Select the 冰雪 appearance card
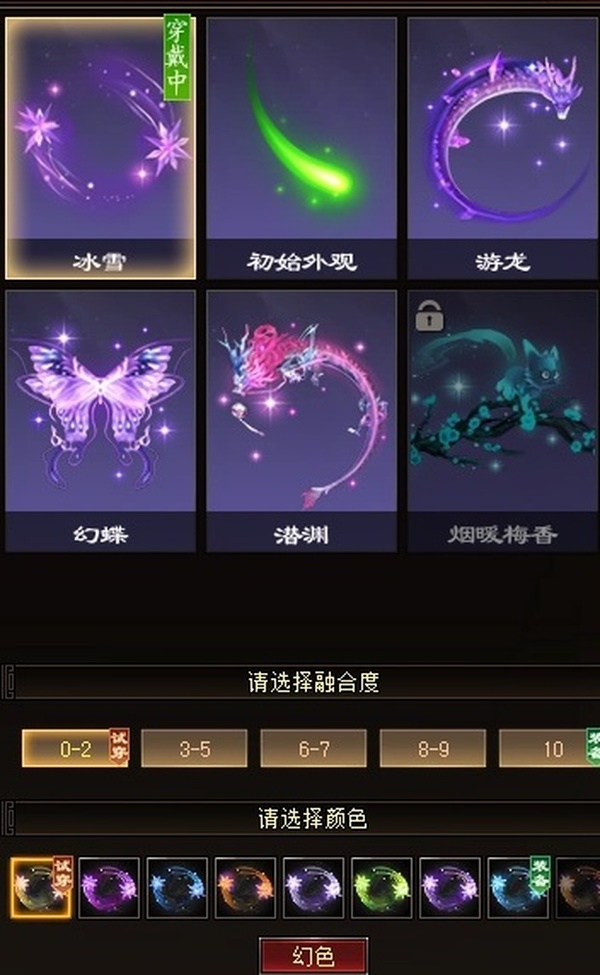 (100, 148)
